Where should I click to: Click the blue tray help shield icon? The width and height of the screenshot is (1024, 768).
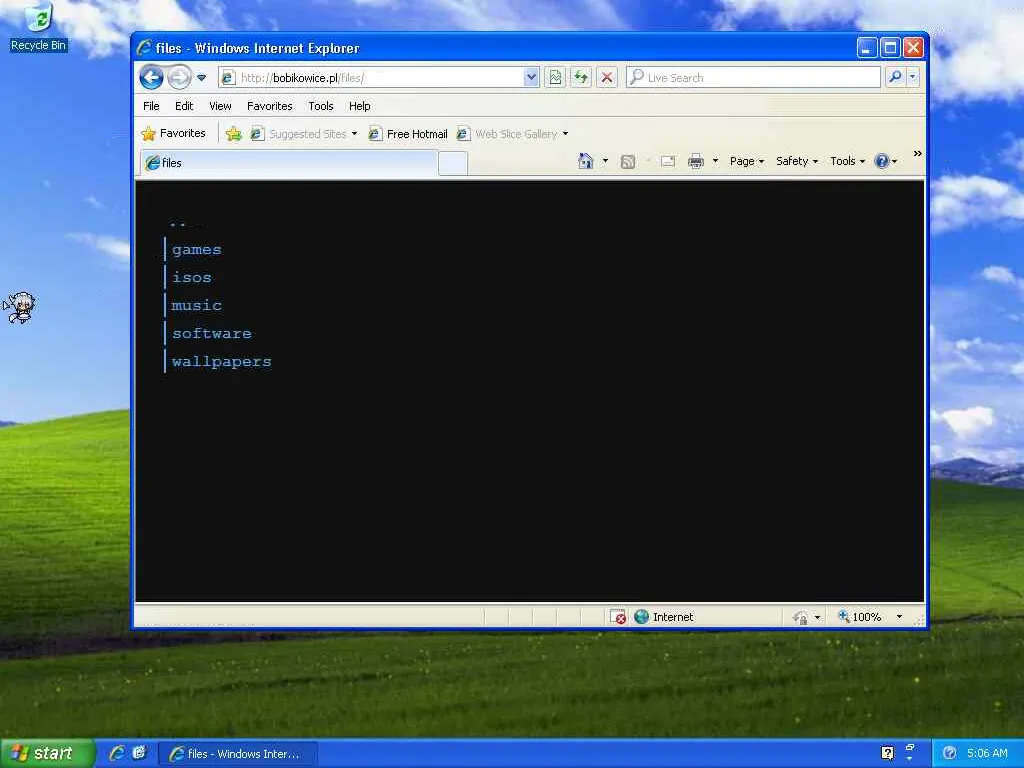950,753
